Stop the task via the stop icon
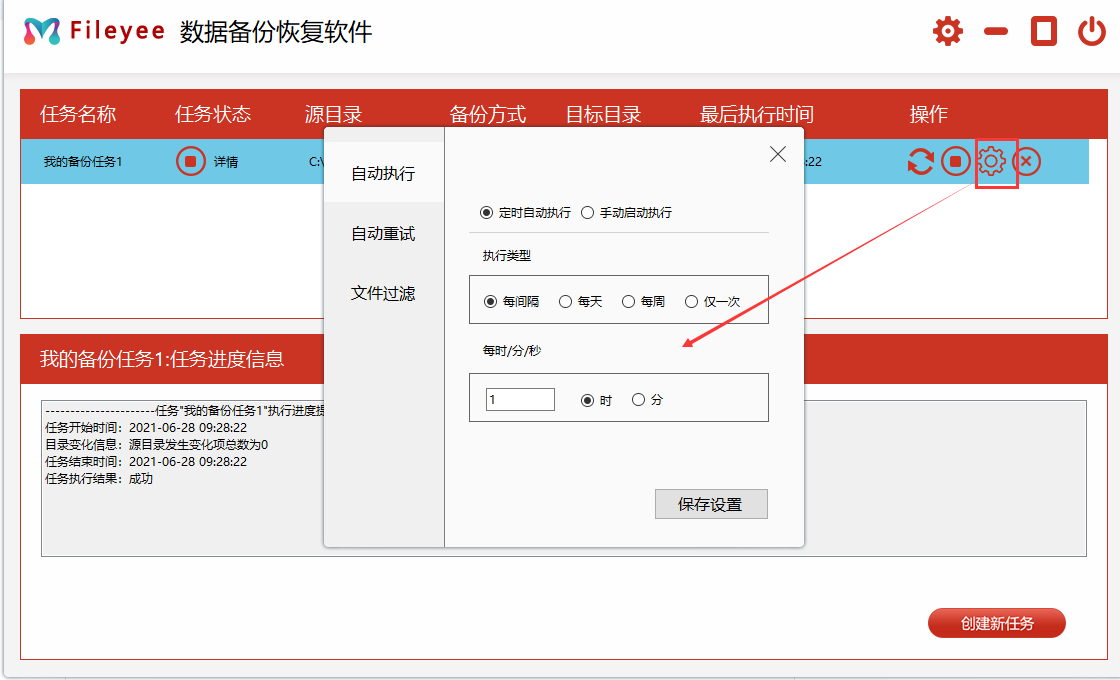The image size is (1120, 680). [957, 161]
